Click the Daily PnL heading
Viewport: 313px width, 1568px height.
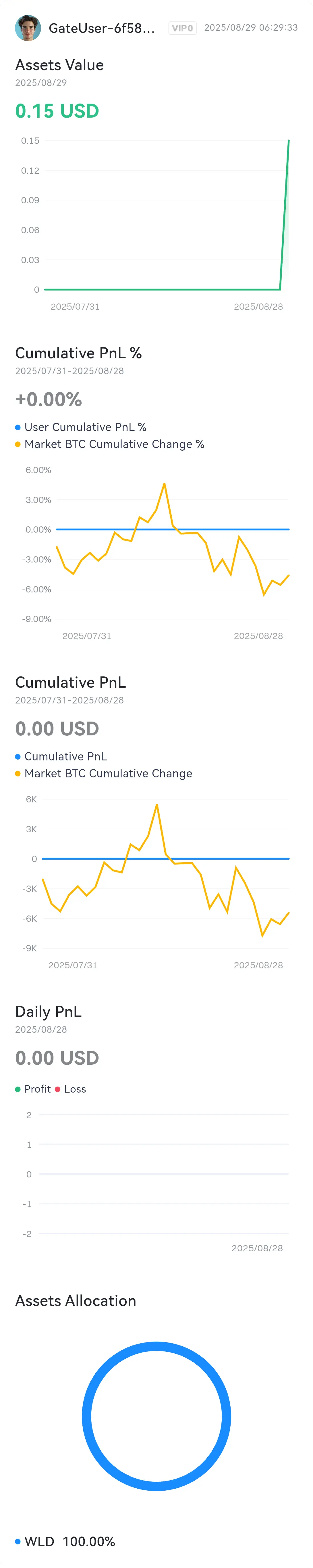point(48,1012)
